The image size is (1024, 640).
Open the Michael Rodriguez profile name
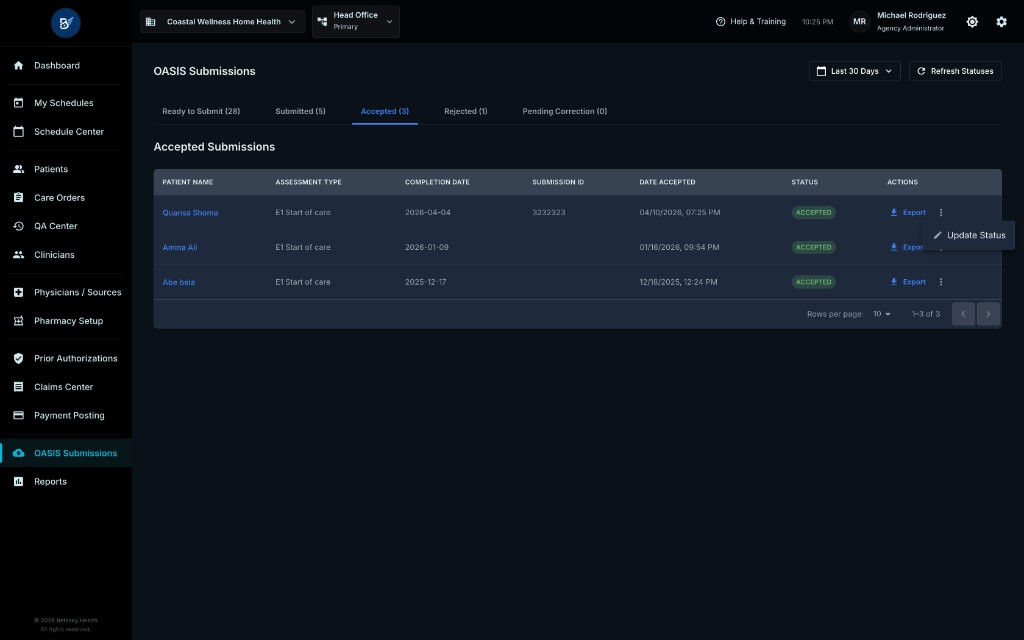[911, 15]
